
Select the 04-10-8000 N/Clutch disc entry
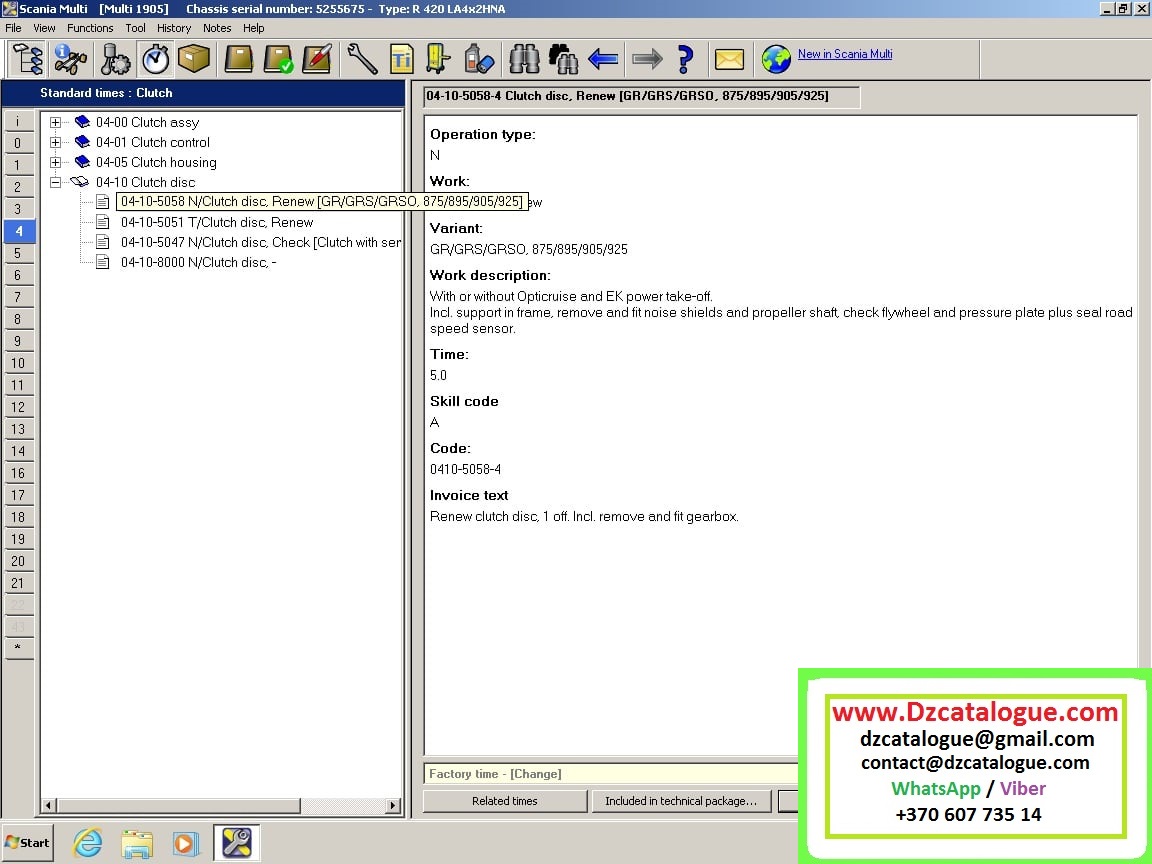pos(198,262)
